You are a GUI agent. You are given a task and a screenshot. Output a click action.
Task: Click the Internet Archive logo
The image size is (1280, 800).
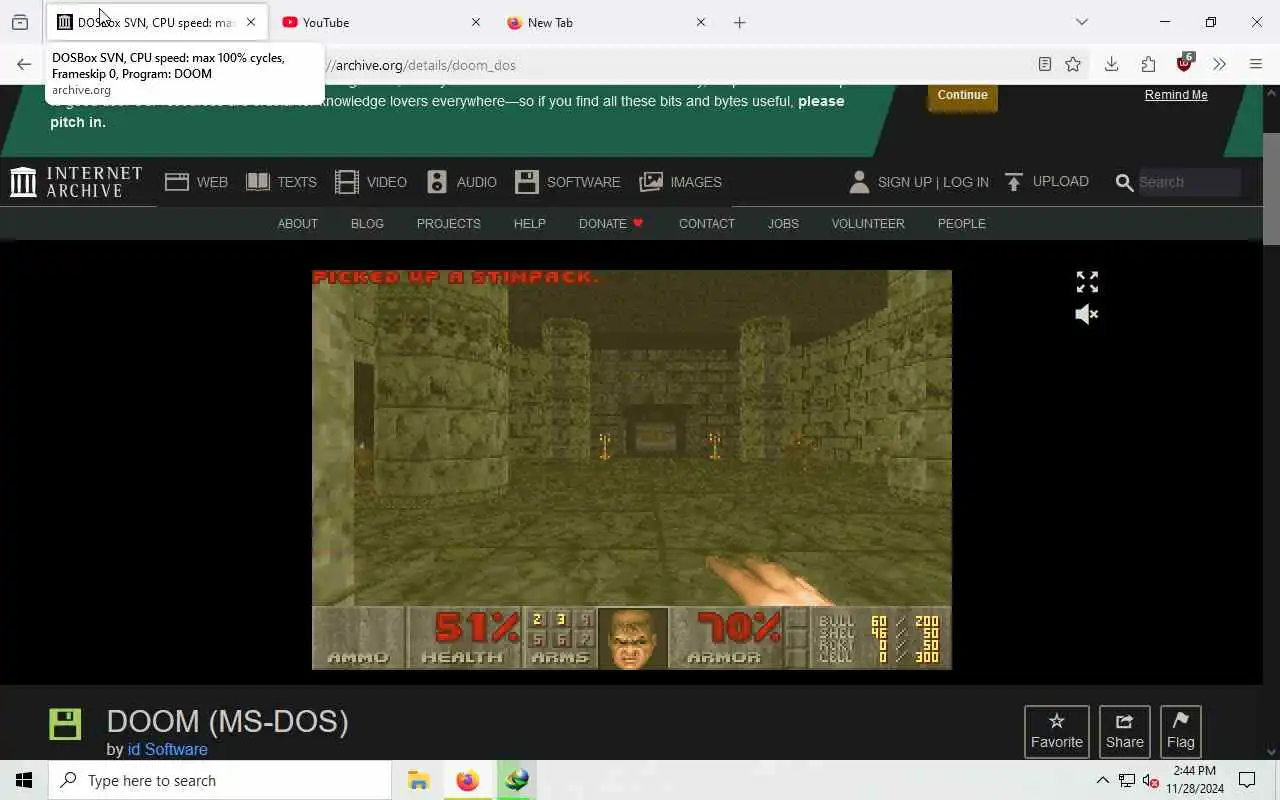76,182
